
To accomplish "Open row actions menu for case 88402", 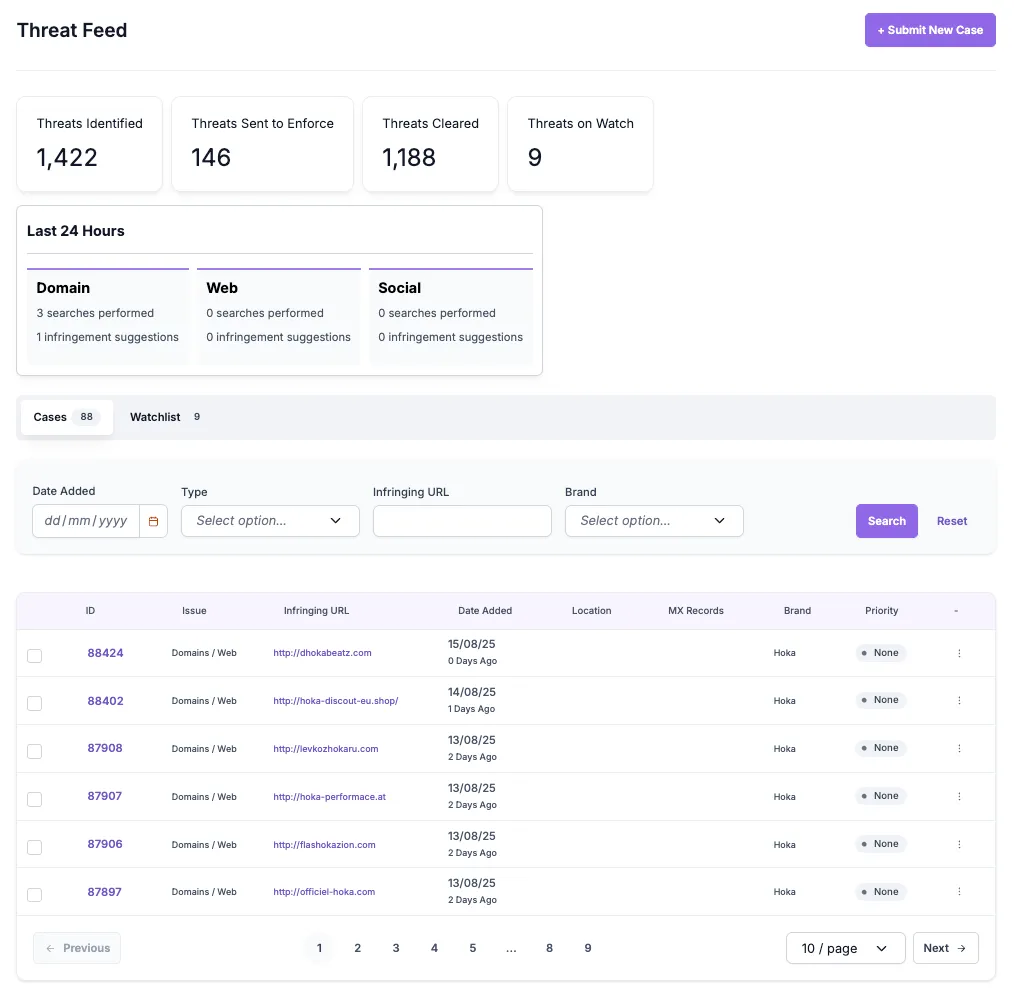I will 959,700.
